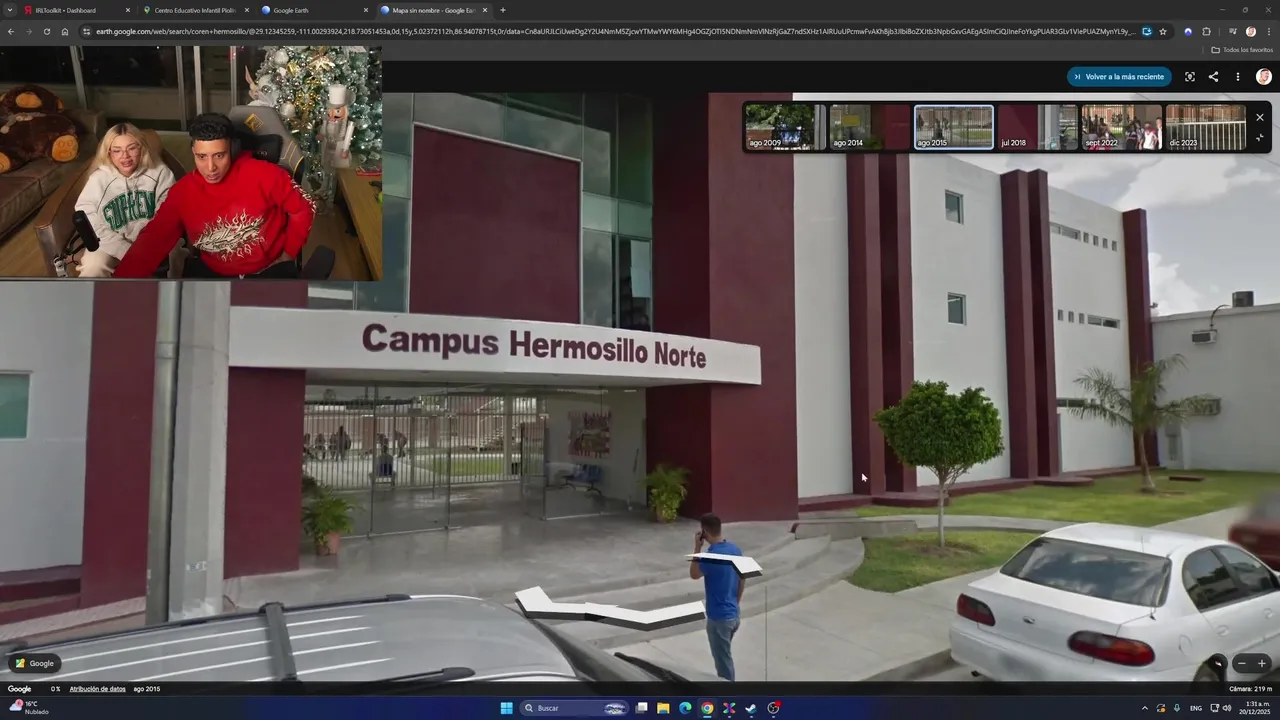Close the 'Mapa sin nombre' tab
Viewport: 1280px width, 720px height.
485,10
